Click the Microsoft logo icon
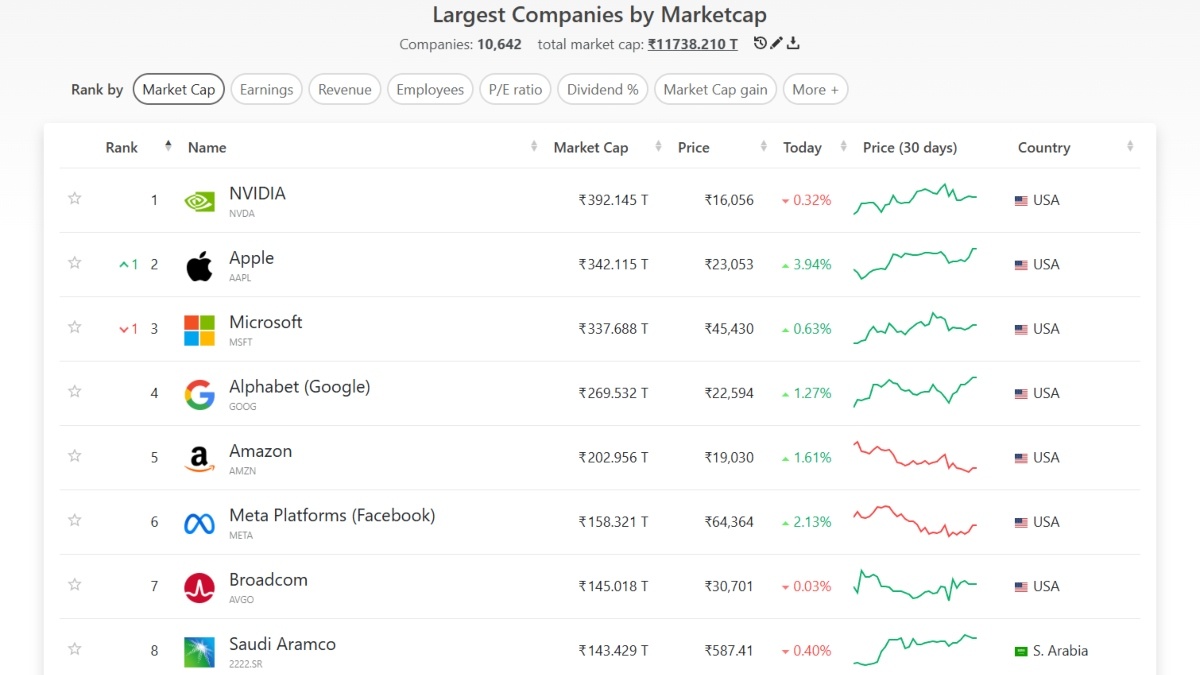Screen dimensions: 1200x675 (x=199, y=329)
